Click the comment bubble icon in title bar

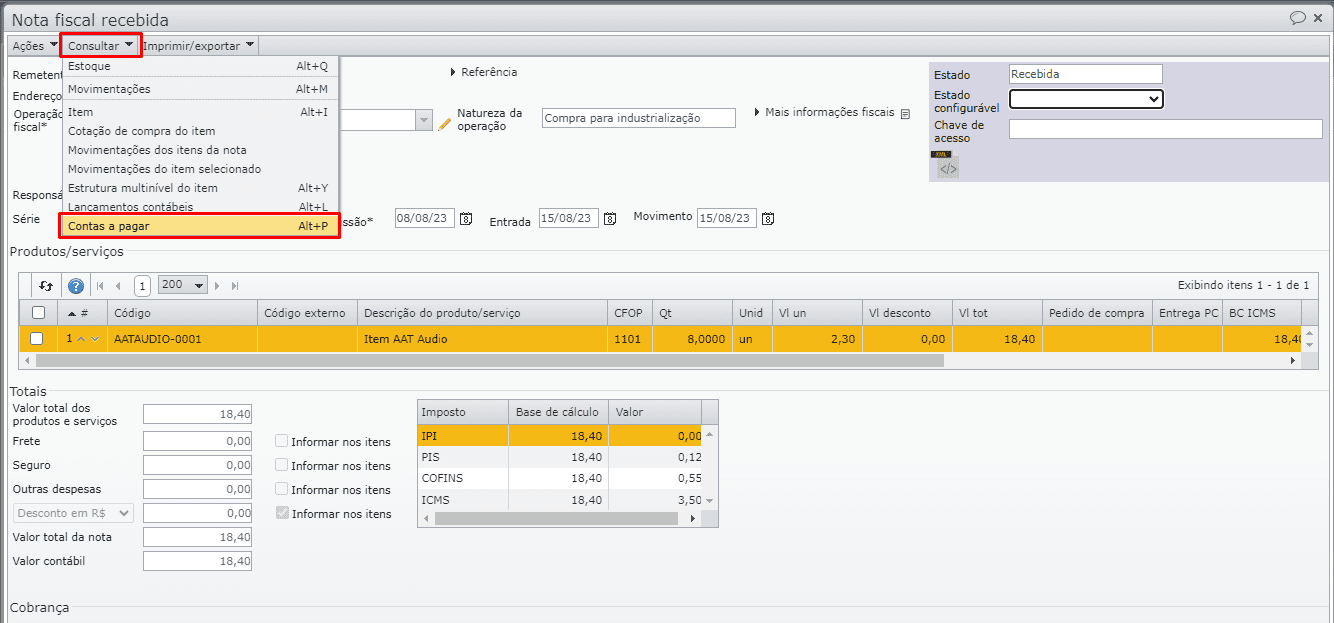tap(1298, 18)
